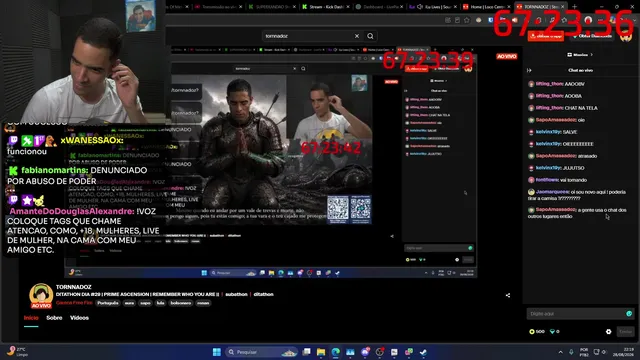640x360 pixels.
Task: Click kelvinx10y's 'JUJUTSO' chat message
Action: 556,168
